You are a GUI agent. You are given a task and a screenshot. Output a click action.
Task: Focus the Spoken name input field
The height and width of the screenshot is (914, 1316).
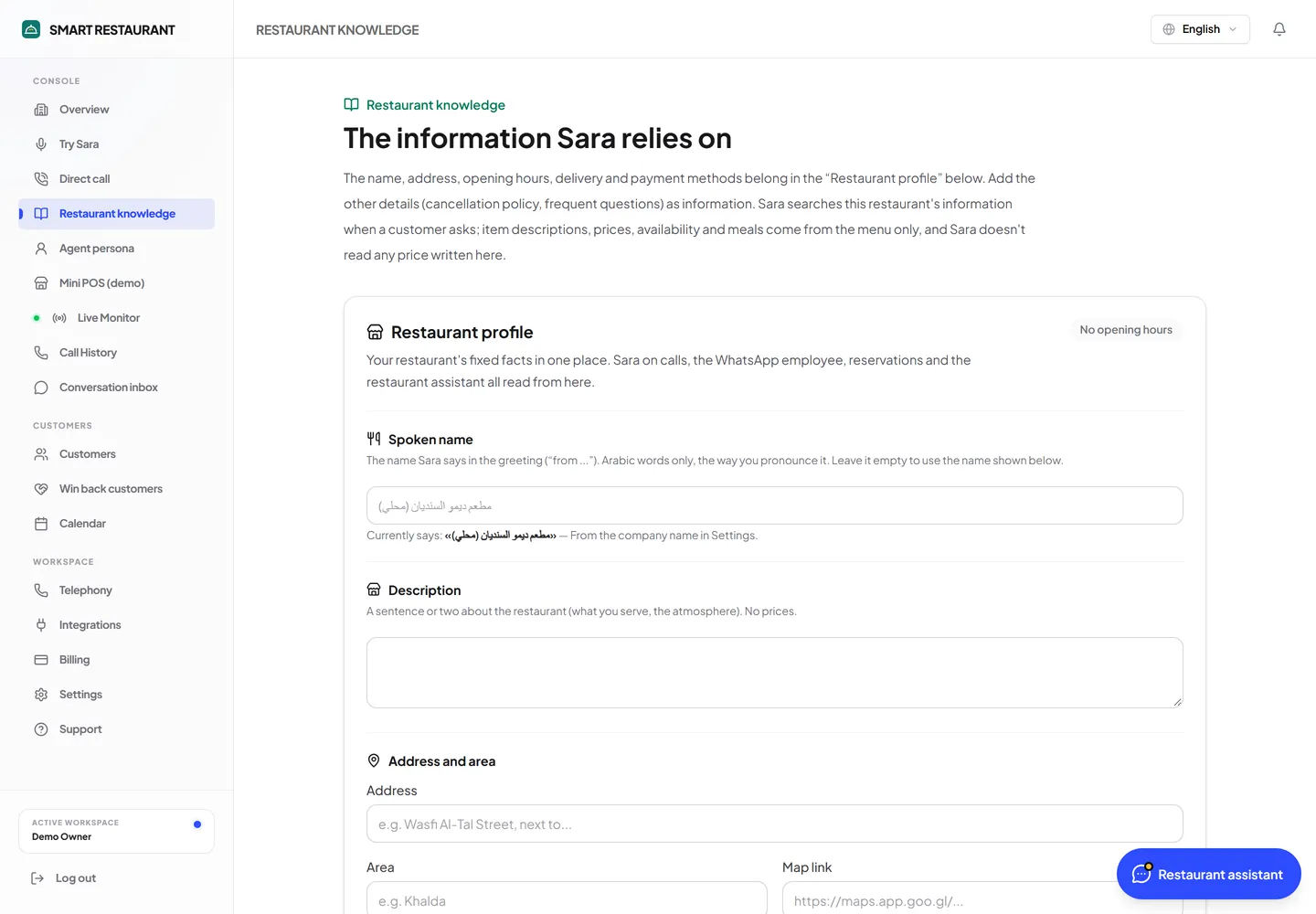click(775, 505)
